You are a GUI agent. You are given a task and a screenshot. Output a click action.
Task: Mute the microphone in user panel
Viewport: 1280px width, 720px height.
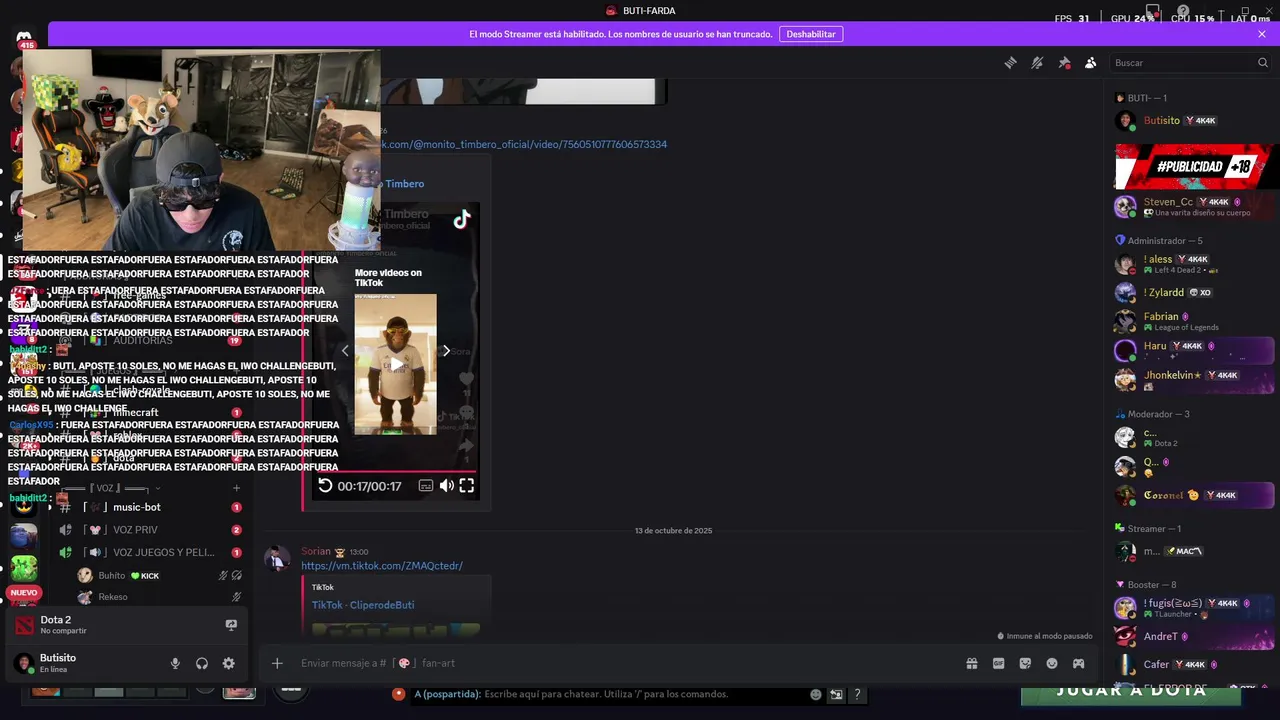[175, 663]
